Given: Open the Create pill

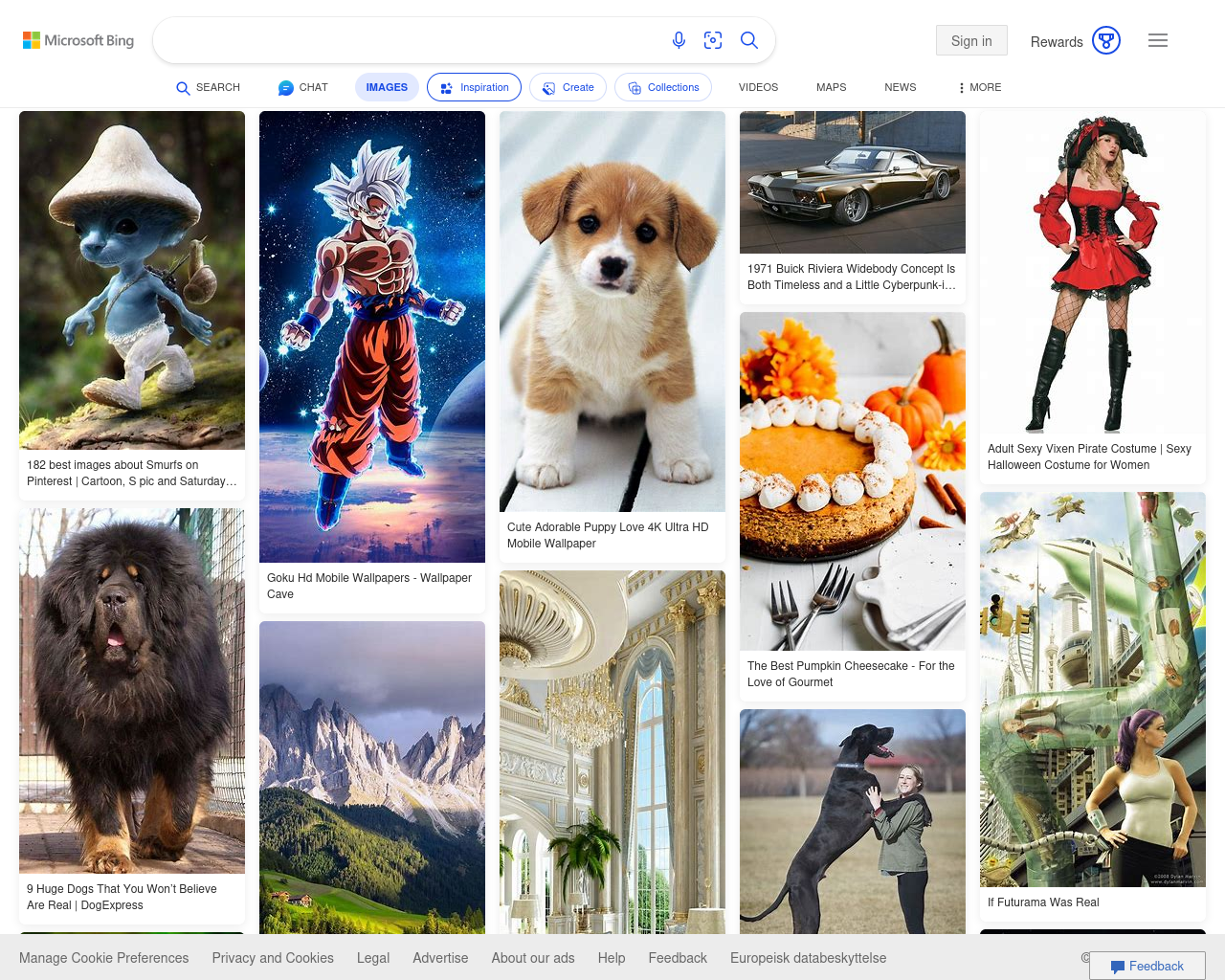Looking at the screenshot, I should click(x=568, y=87).
